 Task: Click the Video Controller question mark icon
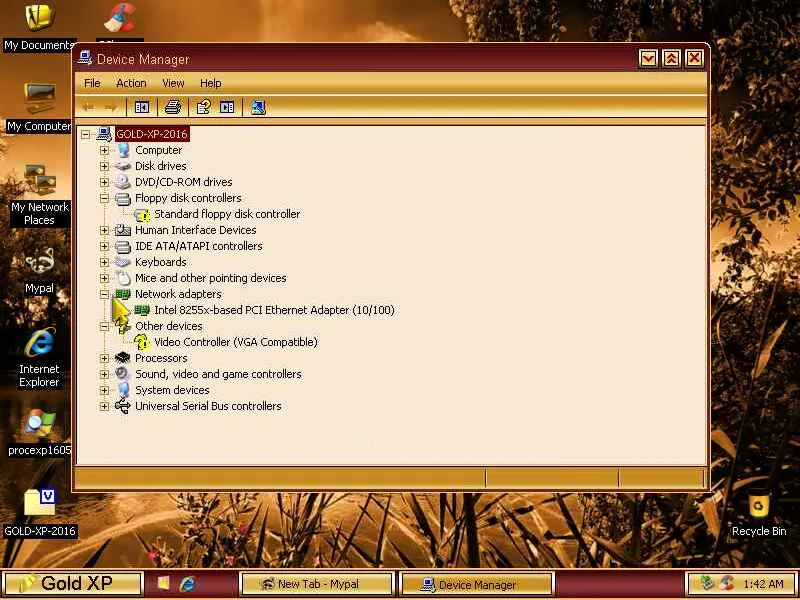tap(142, 342)
